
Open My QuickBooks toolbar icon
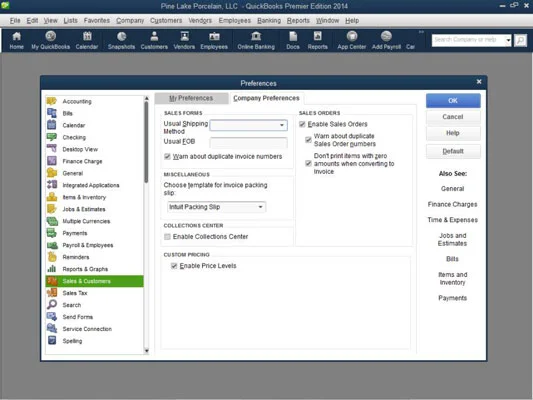[51, 40]
